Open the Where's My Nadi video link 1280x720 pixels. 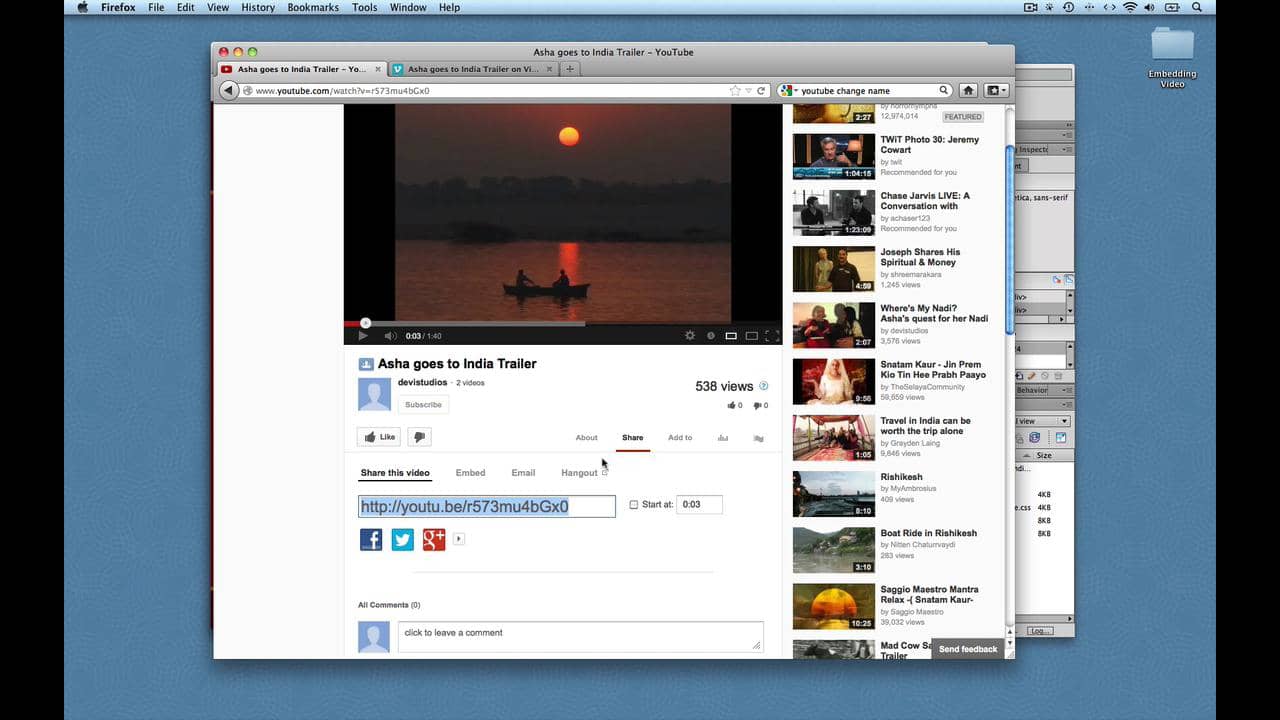coord(934,313)
